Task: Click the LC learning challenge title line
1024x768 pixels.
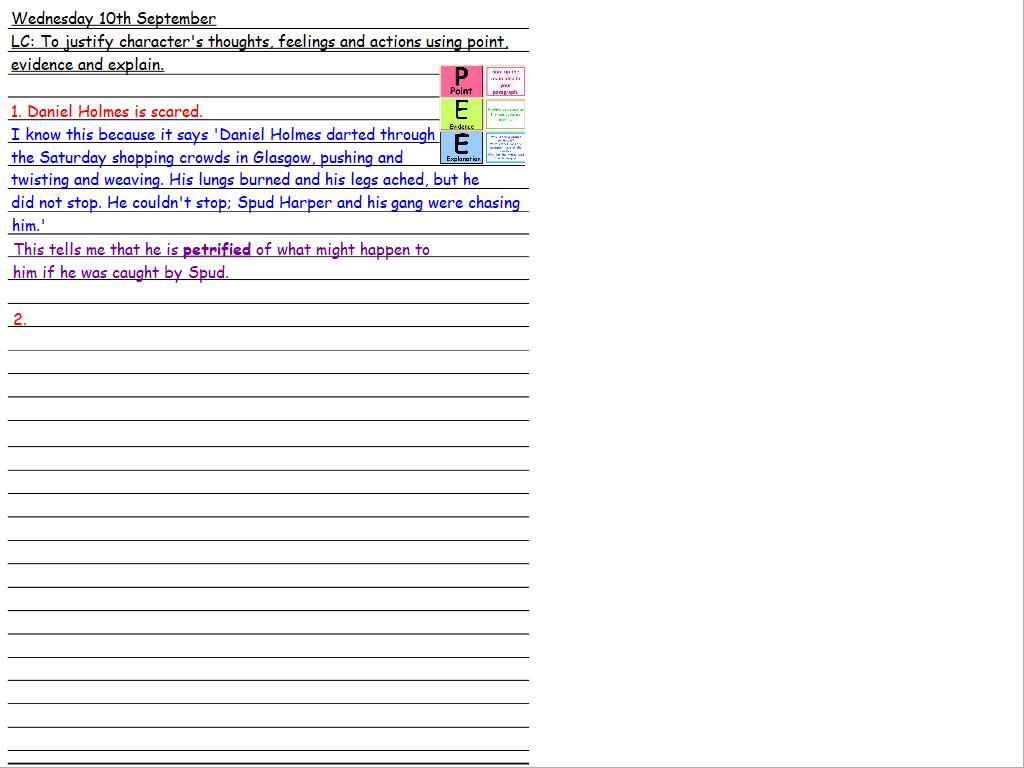Action: pyautogui.click(x=259, y=42)
